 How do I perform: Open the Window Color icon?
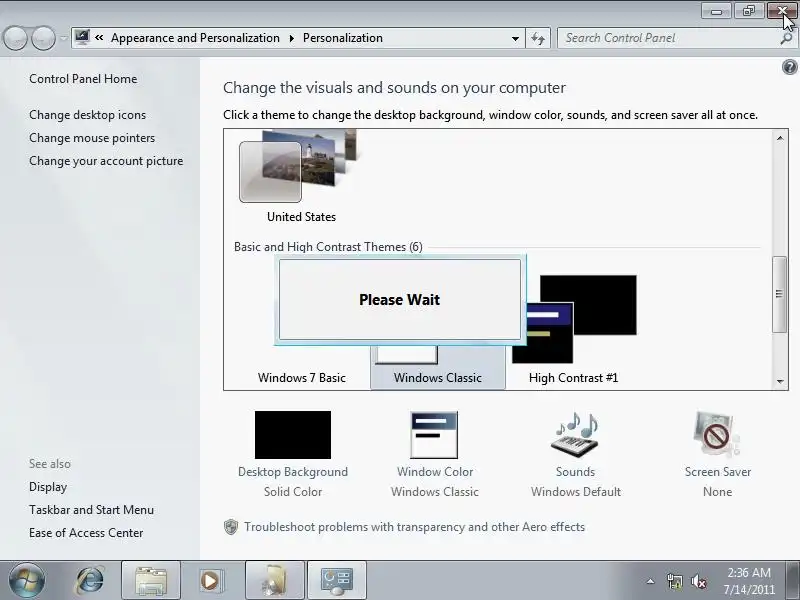[x=434, y=435]
